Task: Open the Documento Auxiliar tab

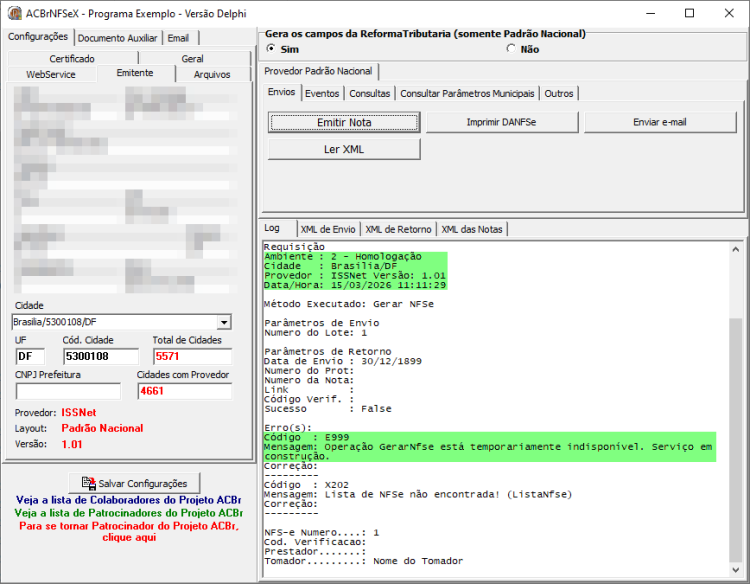Action: [x=118, y=38]
